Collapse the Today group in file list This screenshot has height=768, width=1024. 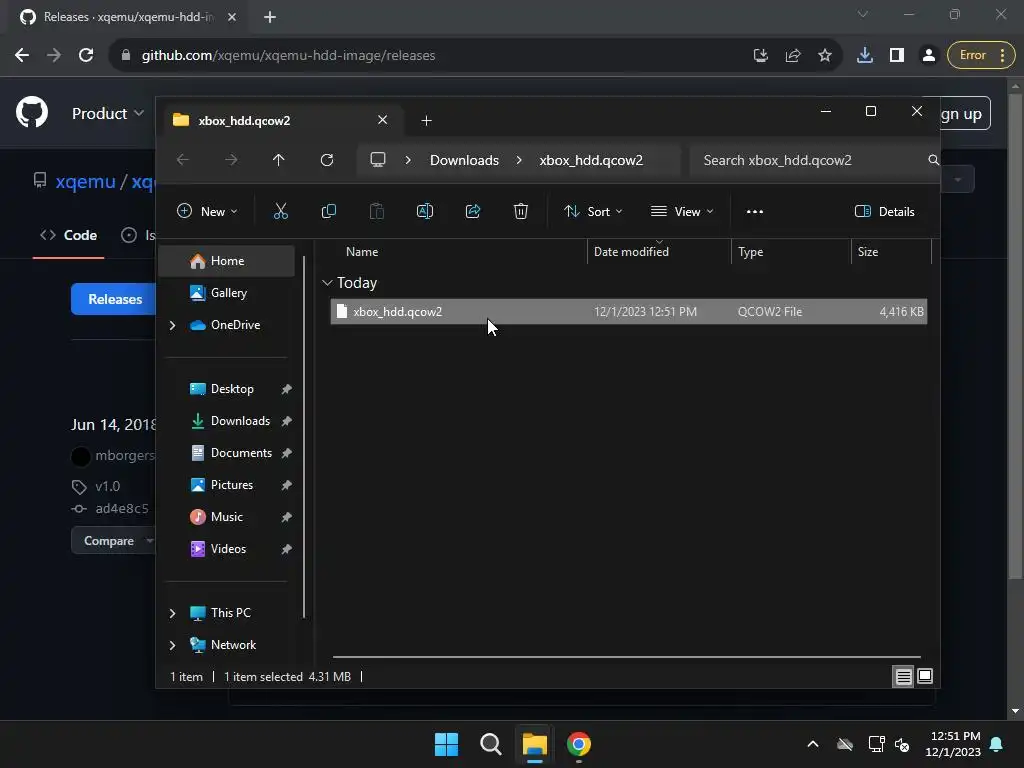(x=327, y=283)
